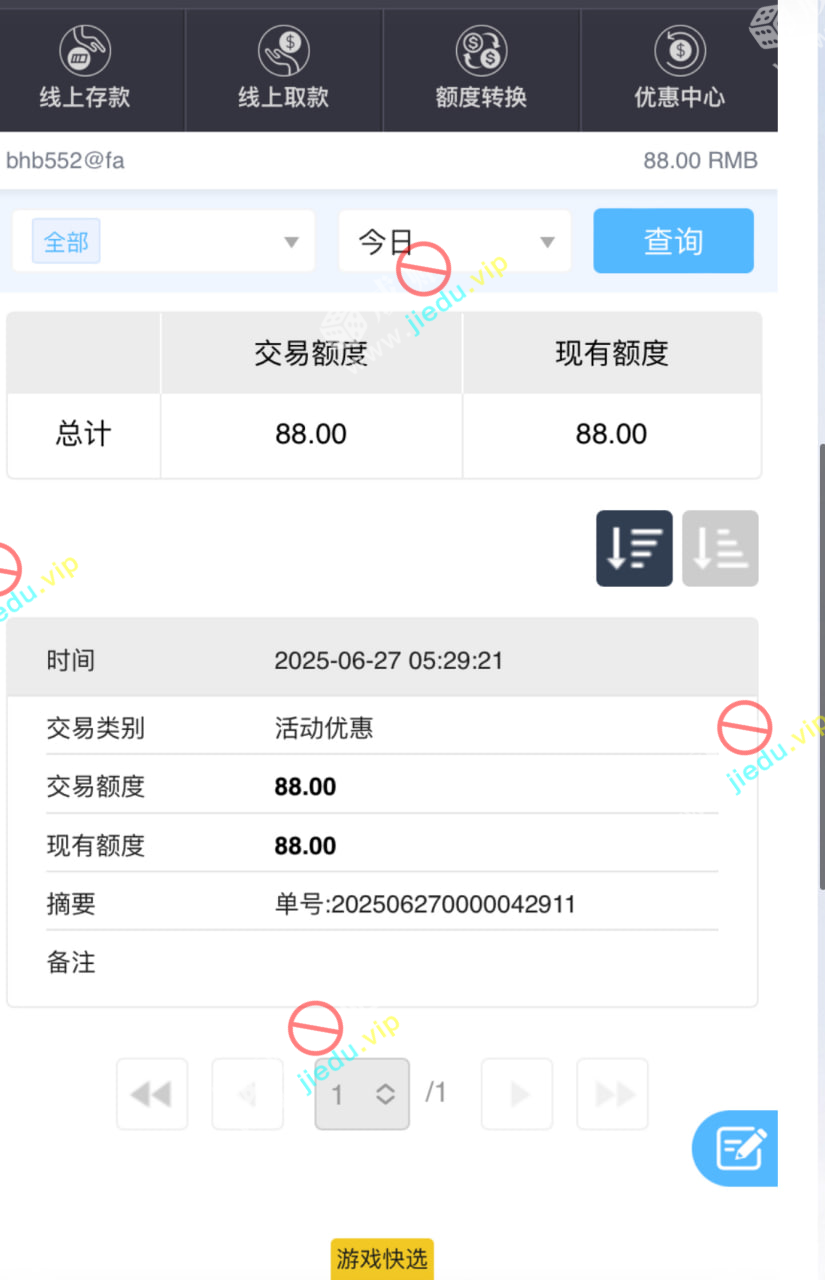The height and width of the screenshot is (1280, 825).
Task: Jump to first page double-left arrow
Action: point(152,1094)
